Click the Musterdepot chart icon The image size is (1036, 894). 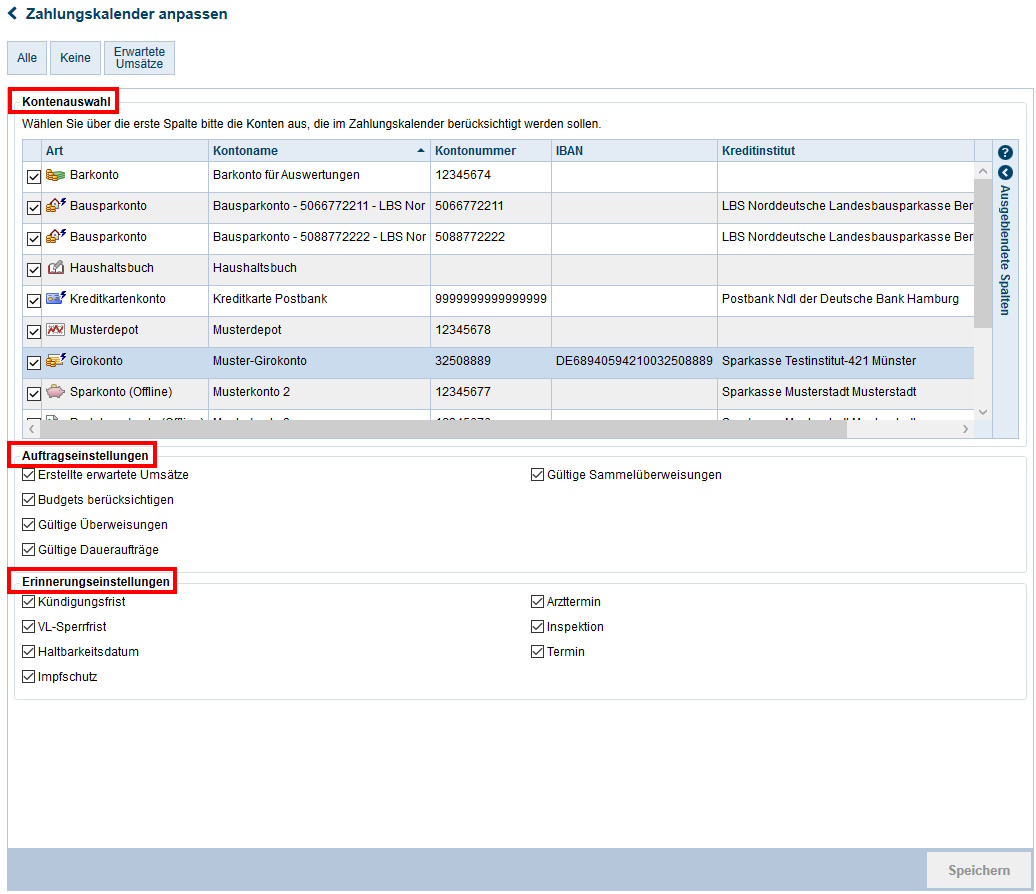click(x=56, y=330)
